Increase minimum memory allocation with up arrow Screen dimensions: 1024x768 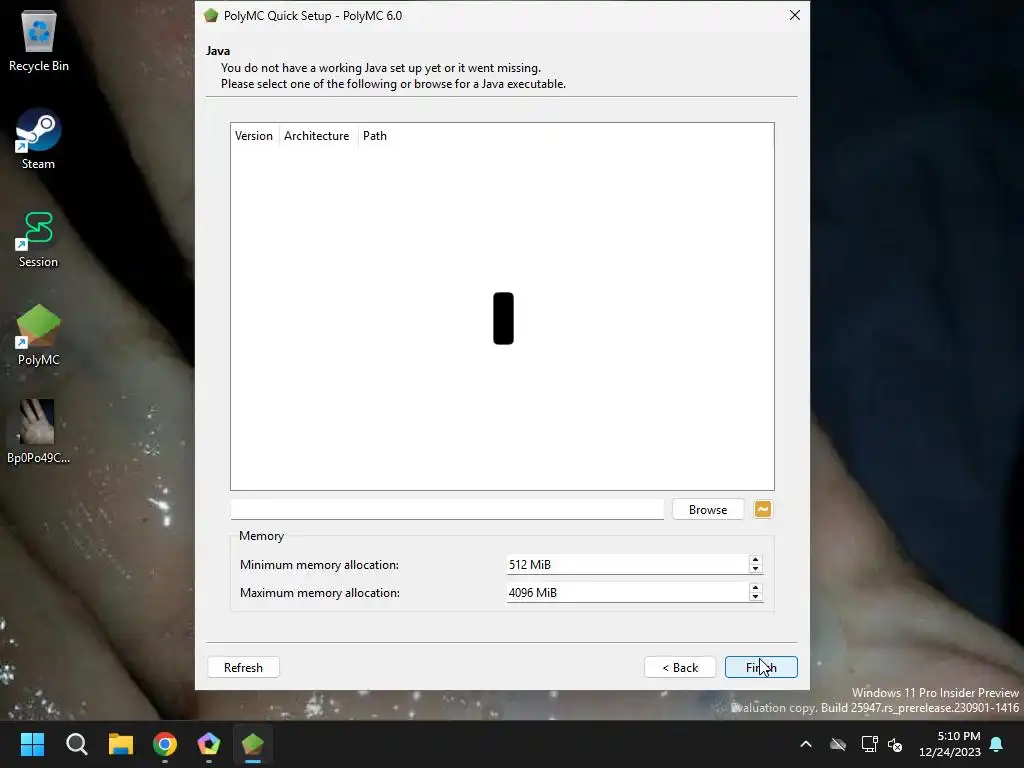(x=756, y=560)
